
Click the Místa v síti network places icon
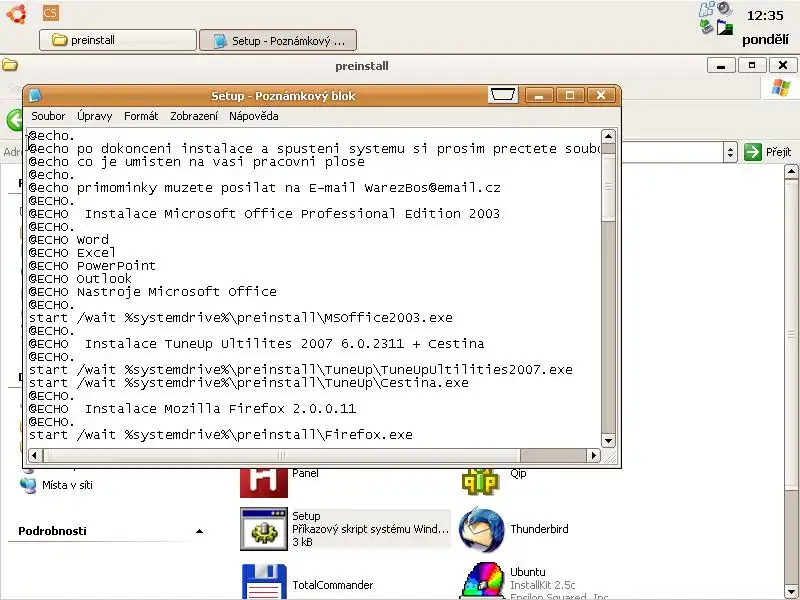[28, 485]
